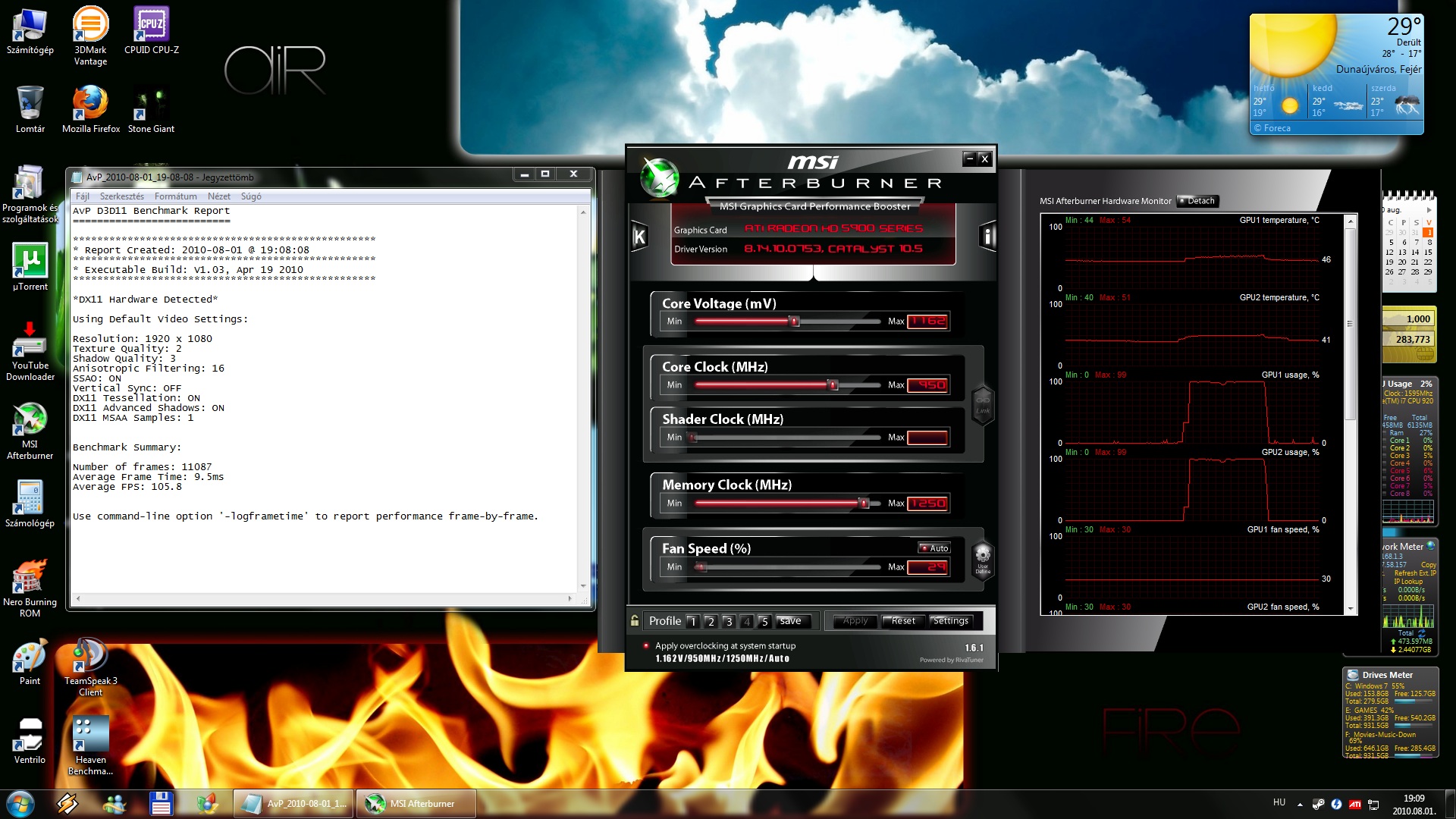This screenshot has width=1456, height=819.
Task: Click the Notepad horizontal scrollbar
Action: pyautogui.click(x=323, y=598)
